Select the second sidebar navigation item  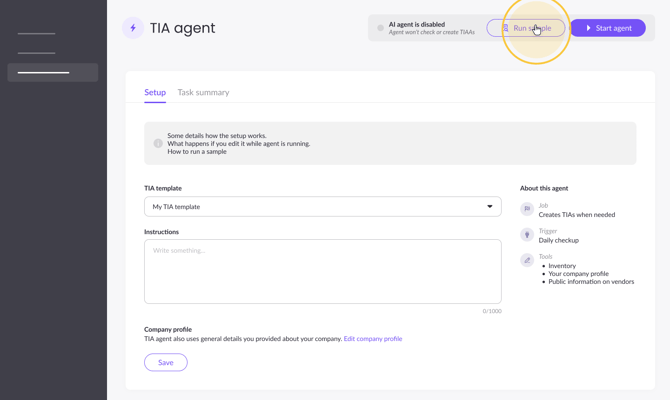click(x=37, y=53)
